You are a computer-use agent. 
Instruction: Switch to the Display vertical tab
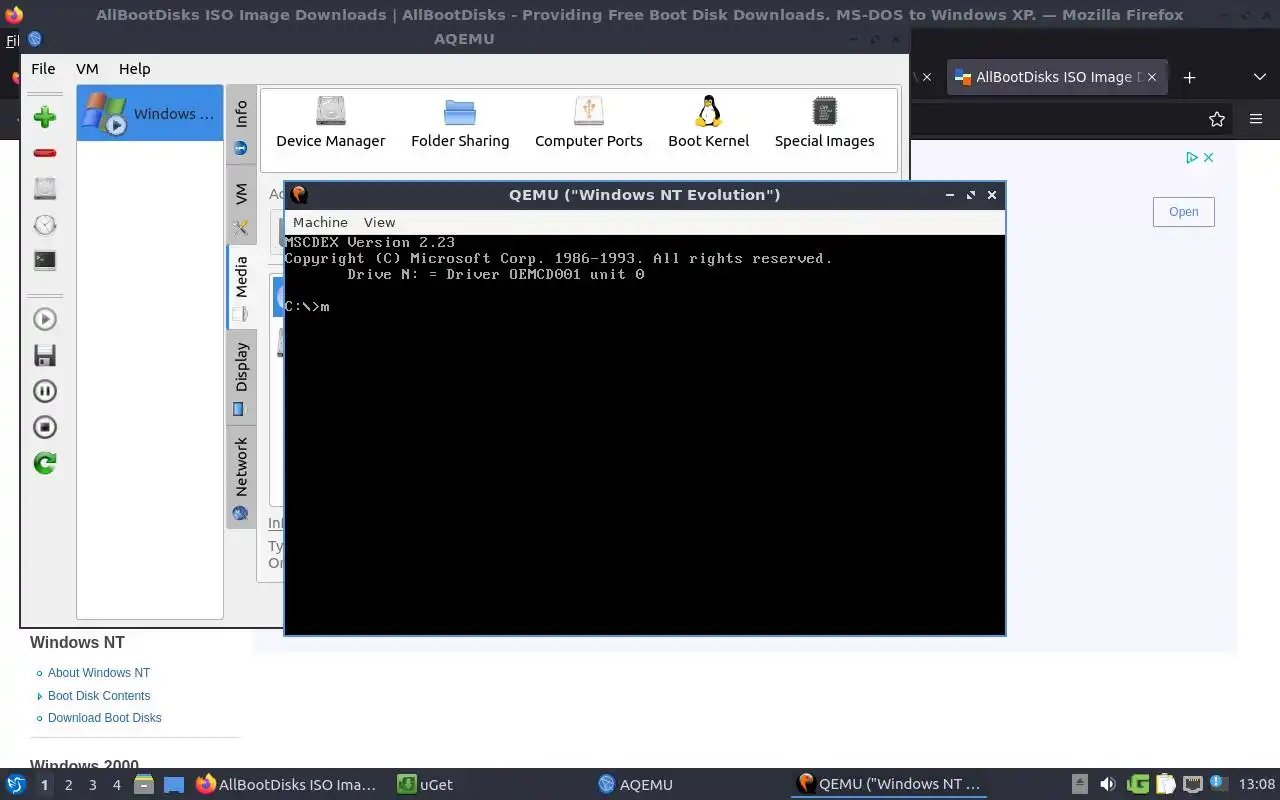pos(241,376)
